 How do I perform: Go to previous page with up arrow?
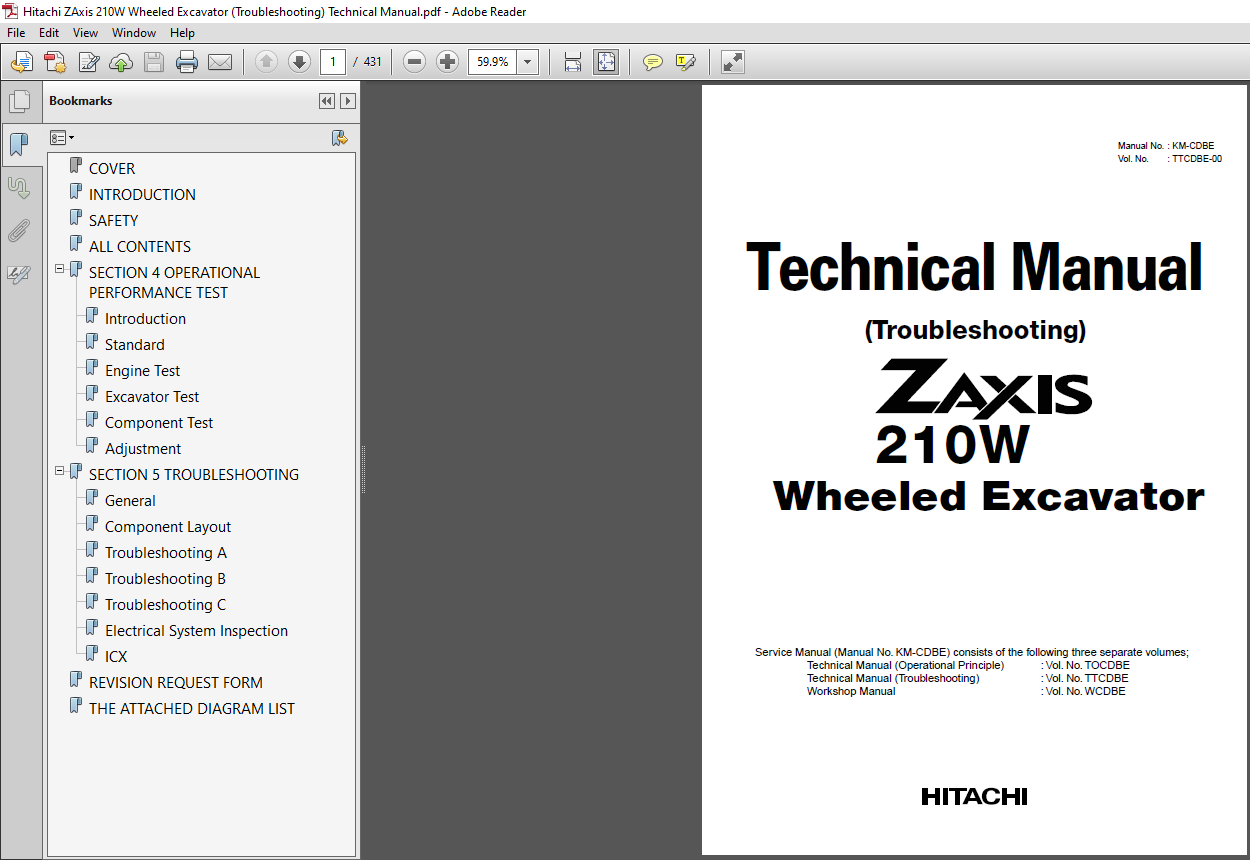click(x=266, y=62)
